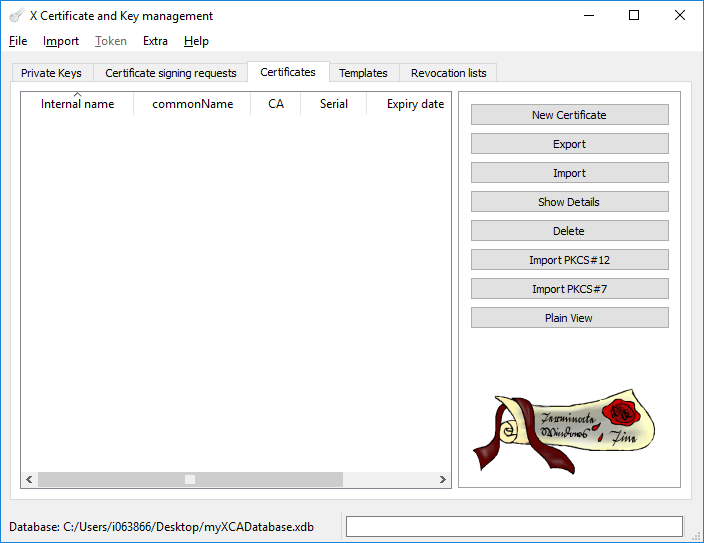The image size is (704, 543).
Task: Click the Show Details button
Action: coord(569,202)
